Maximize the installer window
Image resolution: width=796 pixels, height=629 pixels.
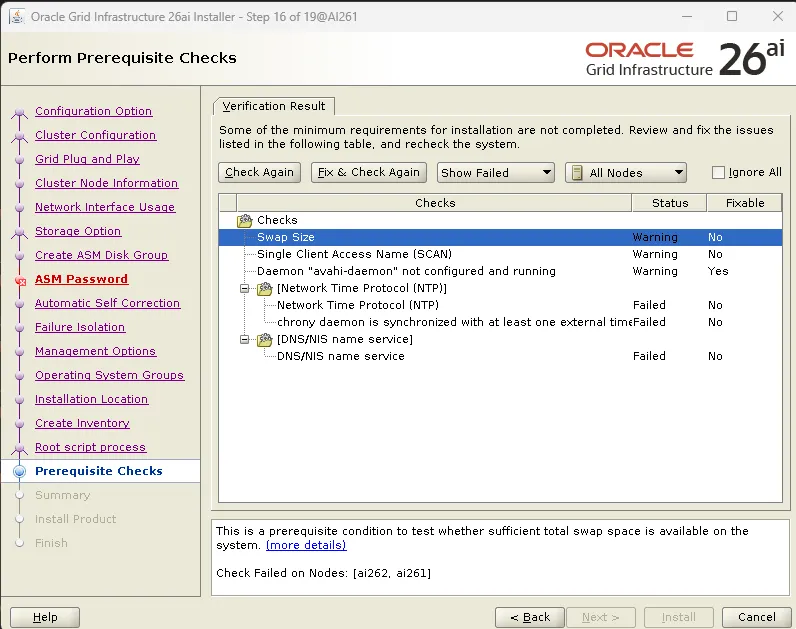(732, 16)
